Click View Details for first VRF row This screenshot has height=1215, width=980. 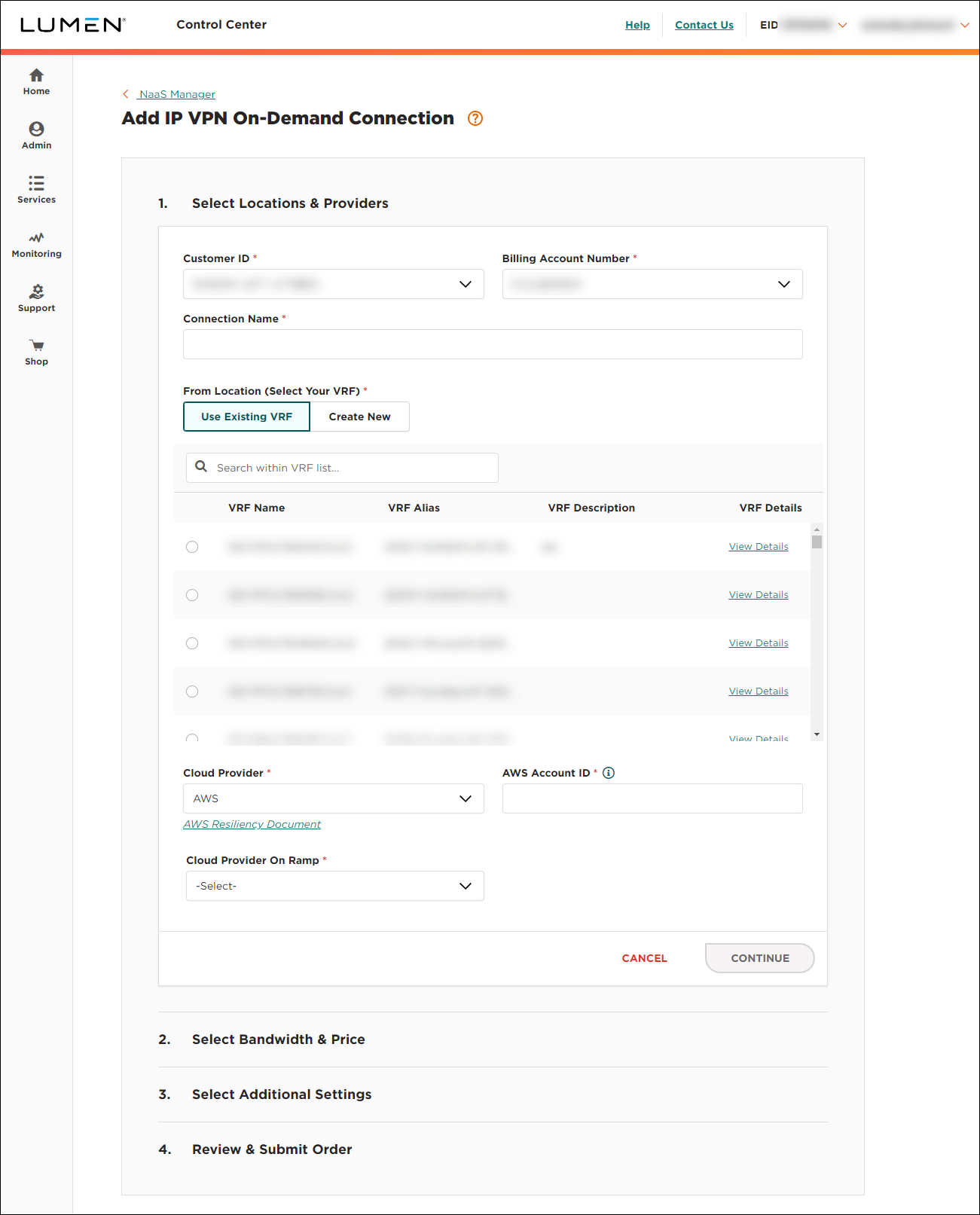coord(759,547)
